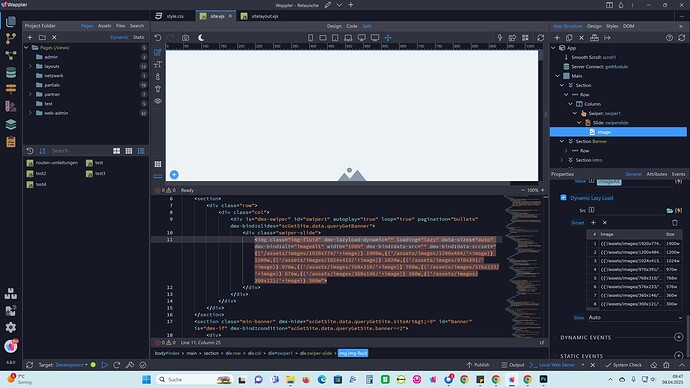This screenshot has height=388, width=690.
Task: Toggle the Dynamic Lazy Load checkbox
Action: pos(563,198)
